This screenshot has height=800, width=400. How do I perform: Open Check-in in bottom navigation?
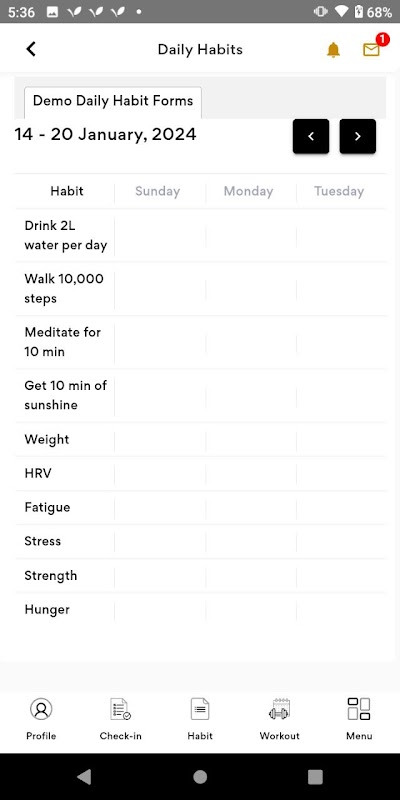click(x=120, y=719)
